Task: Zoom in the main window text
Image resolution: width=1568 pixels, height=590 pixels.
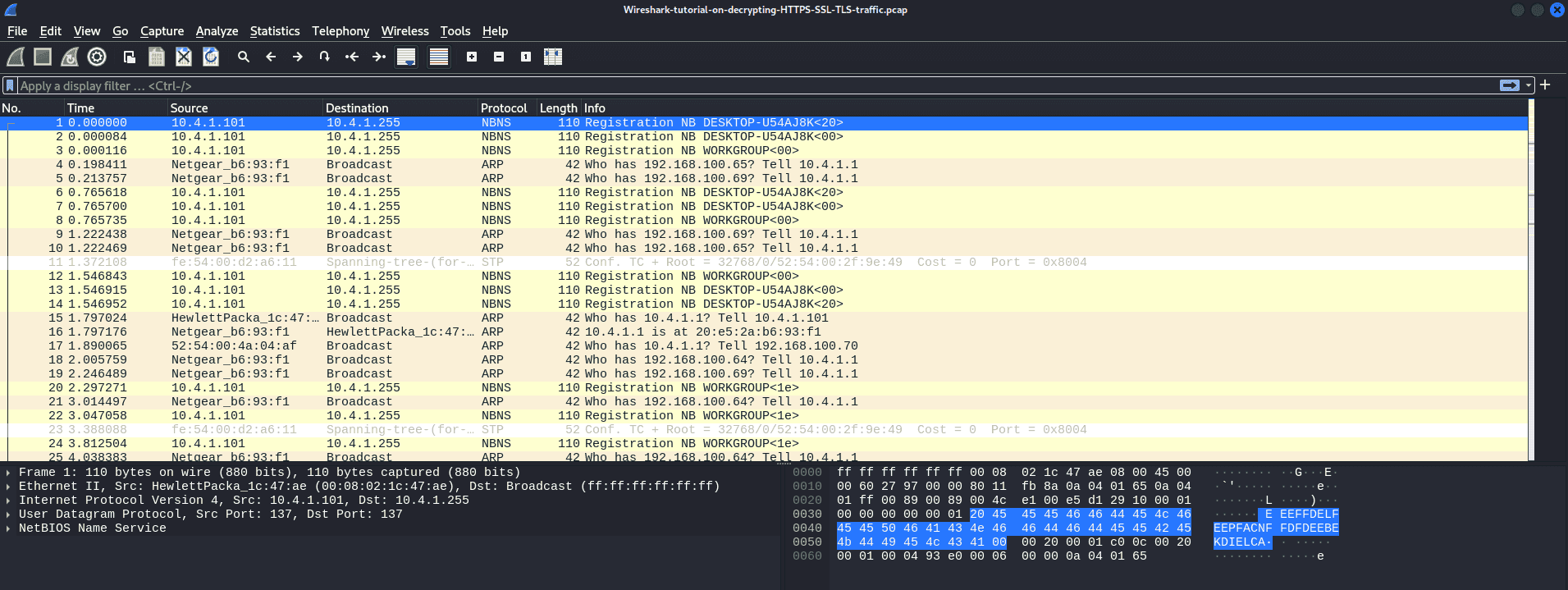Action: (472, 57)
